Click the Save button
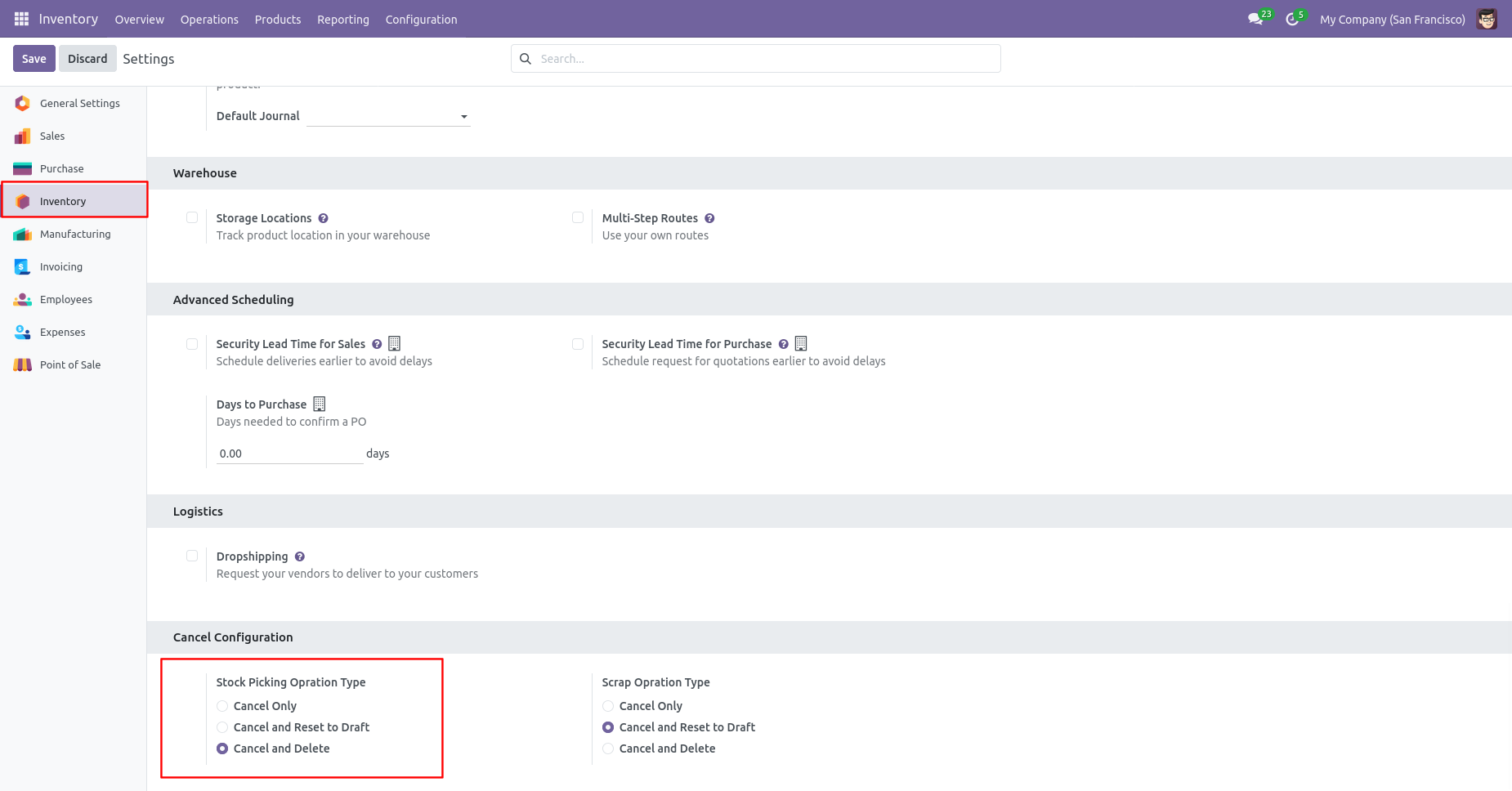The image size is (1512, 791). coord(34,59)
